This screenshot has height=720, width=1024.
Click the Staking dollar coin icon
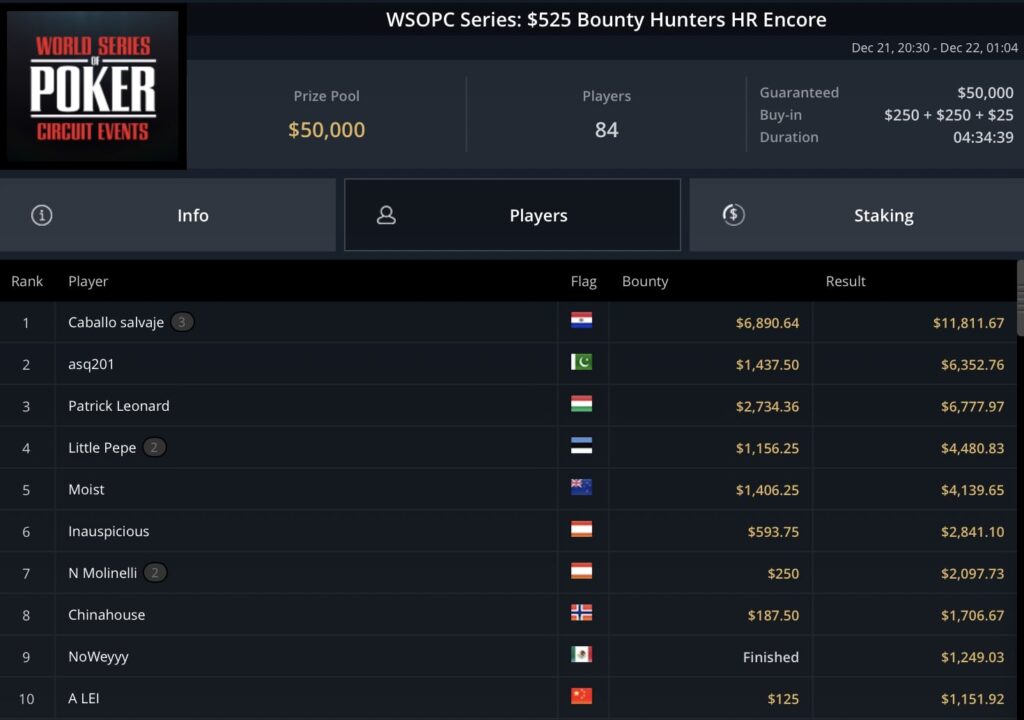[x=733, y=214]
